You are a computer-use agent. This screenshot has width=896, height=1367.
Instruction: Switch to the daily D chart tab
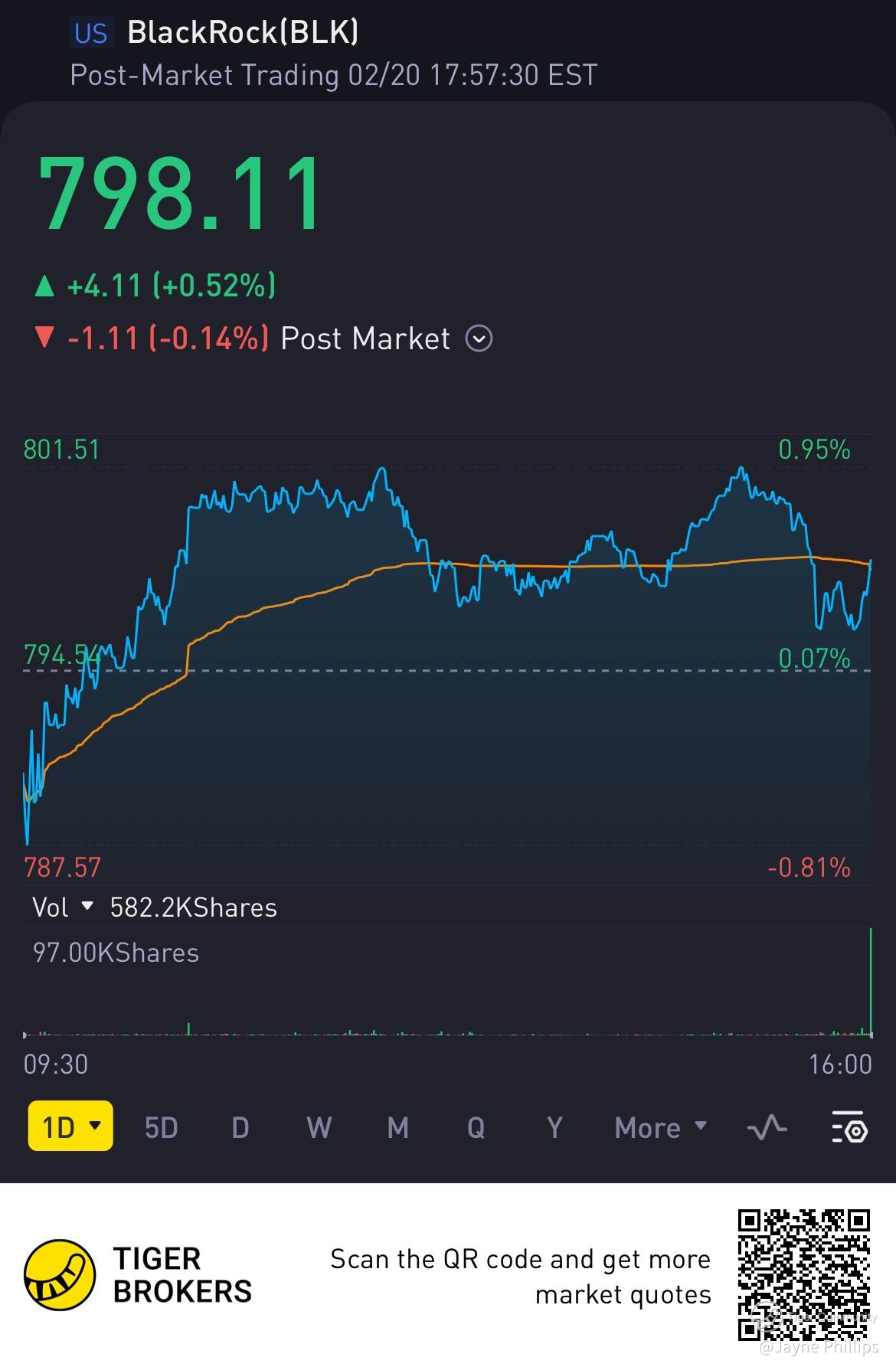[240, 1127]
